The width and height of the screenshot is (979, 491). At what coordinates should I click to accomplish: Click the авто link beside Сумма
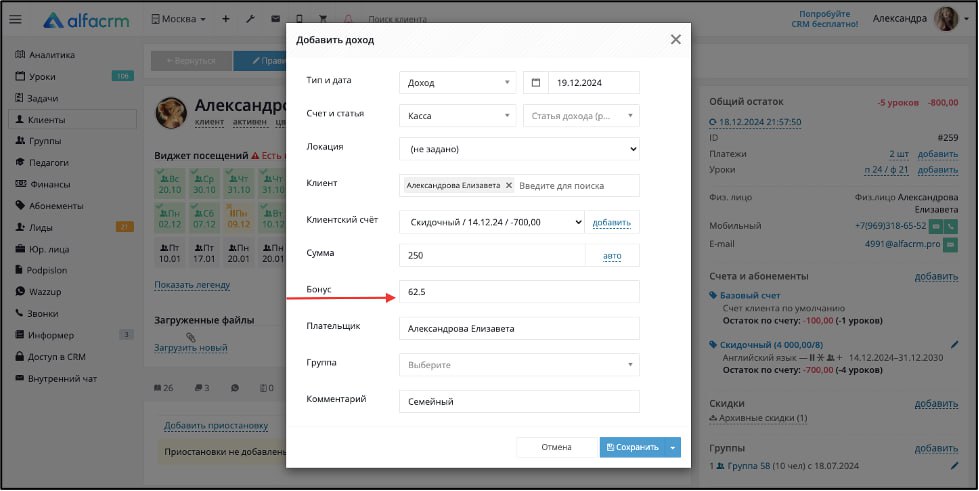point(612,256)
